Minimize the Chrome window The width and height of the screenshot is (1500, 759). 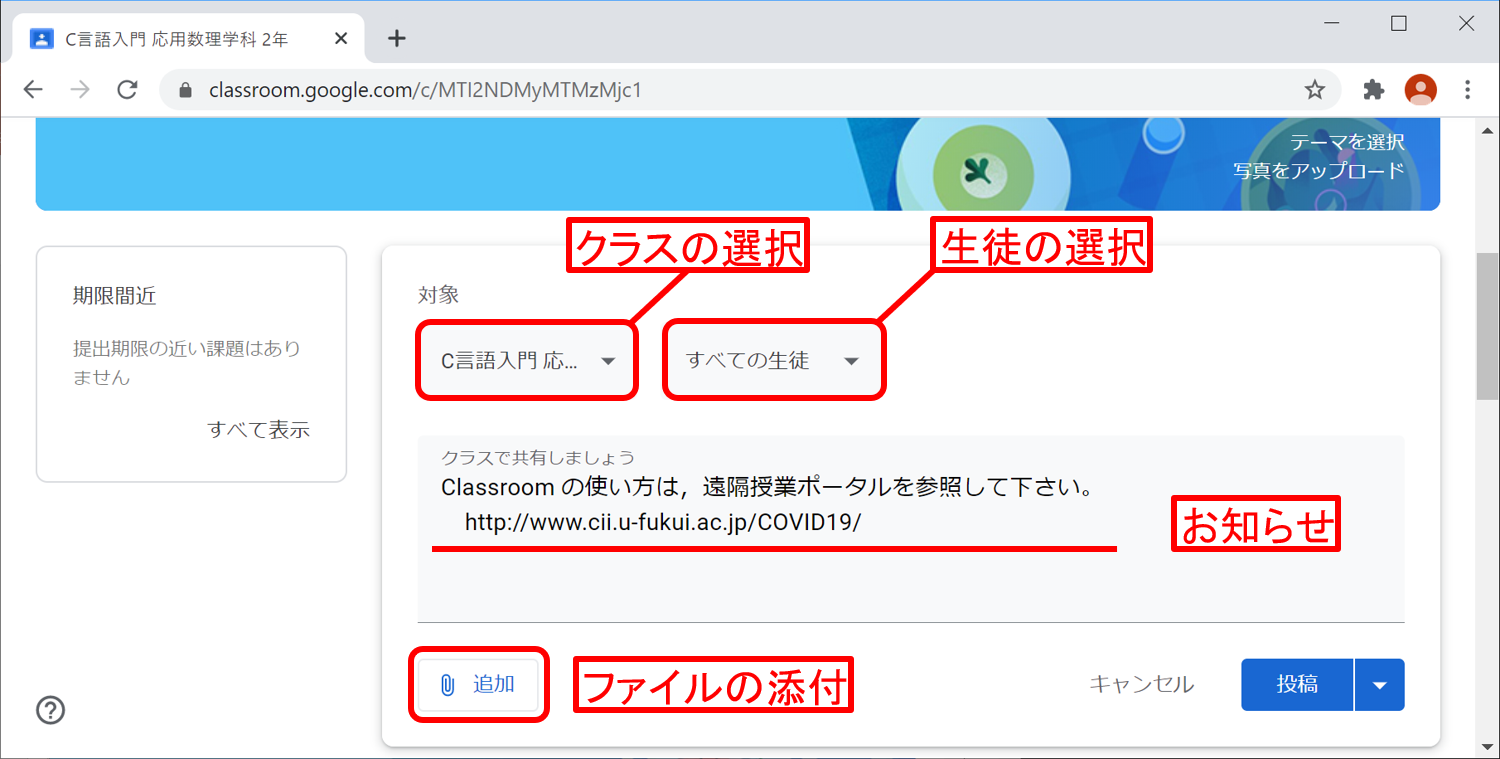click(1331, 24)
